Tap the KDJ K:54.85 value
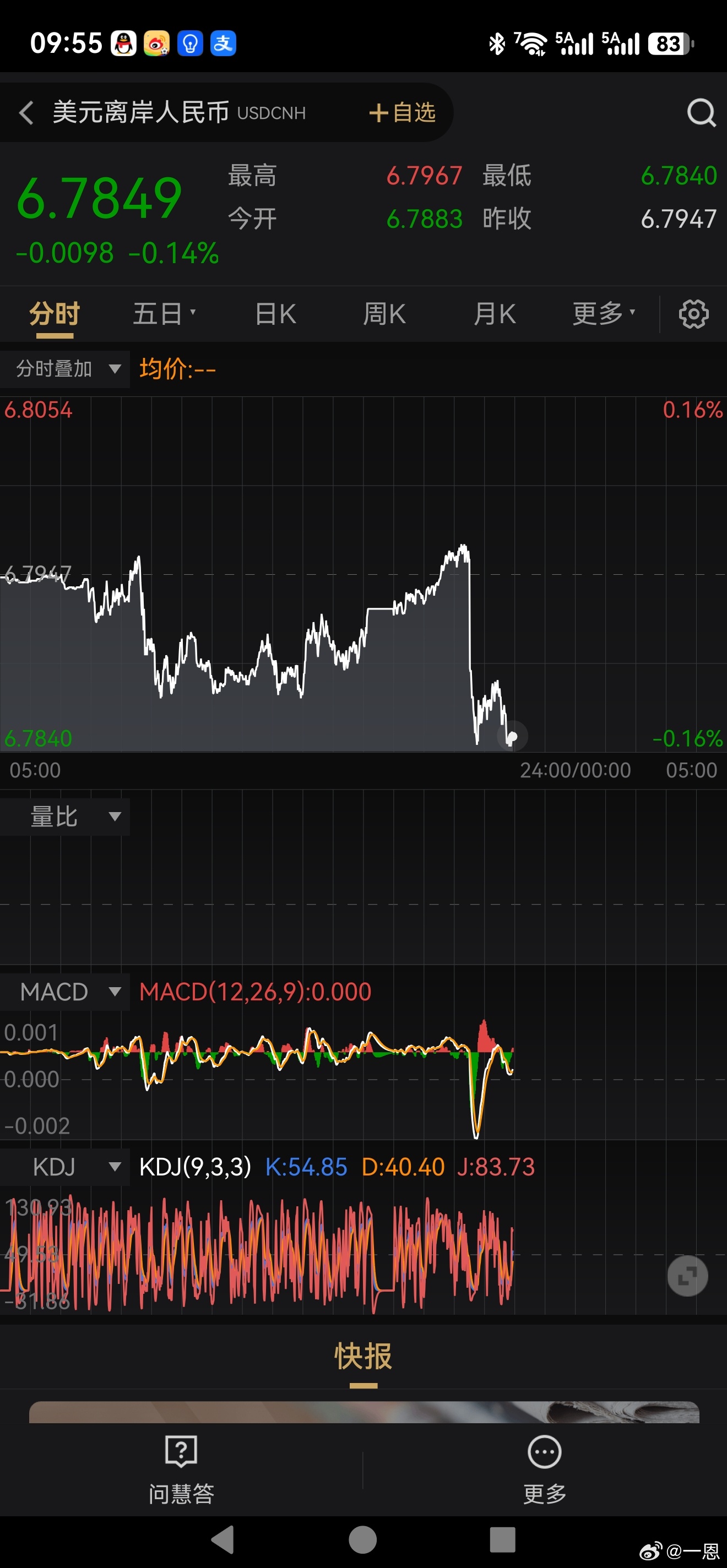Screen dimensions: 727x1568 [x=306, y=1167]
